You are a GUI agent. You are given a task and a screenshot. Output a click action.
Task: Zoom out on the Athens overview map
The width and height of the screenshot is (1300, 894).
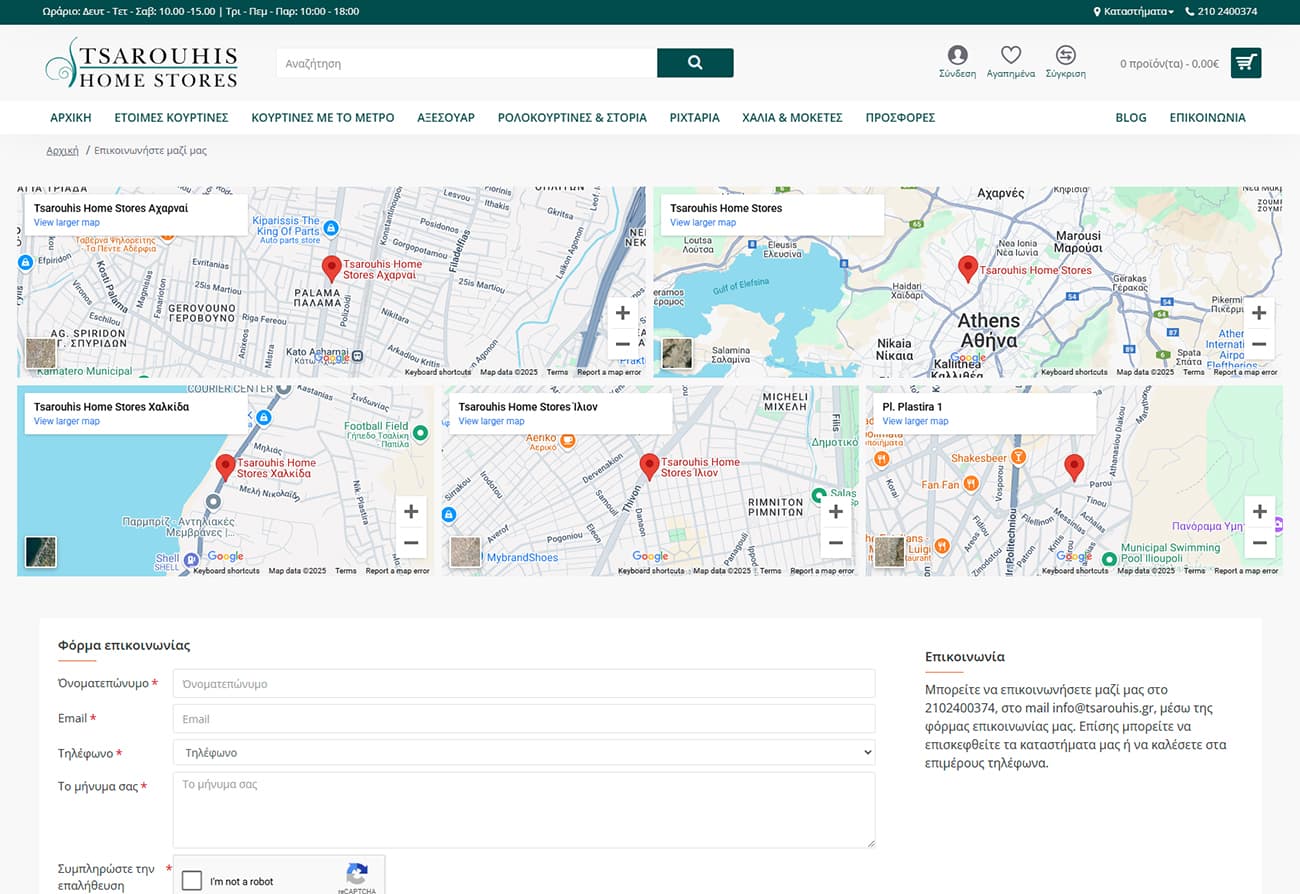pyautogui.click(x=1259, y=344)
